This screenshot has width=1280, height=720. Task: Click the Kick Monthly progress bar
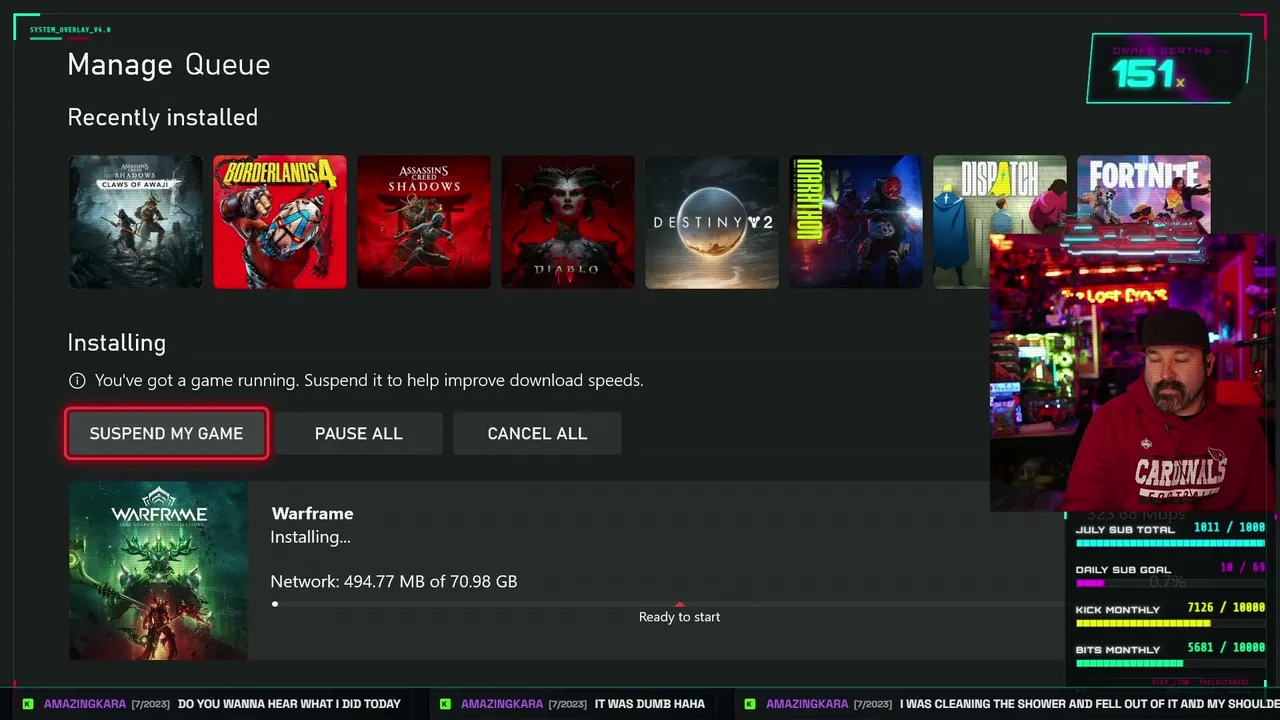tap(1170, 623)
